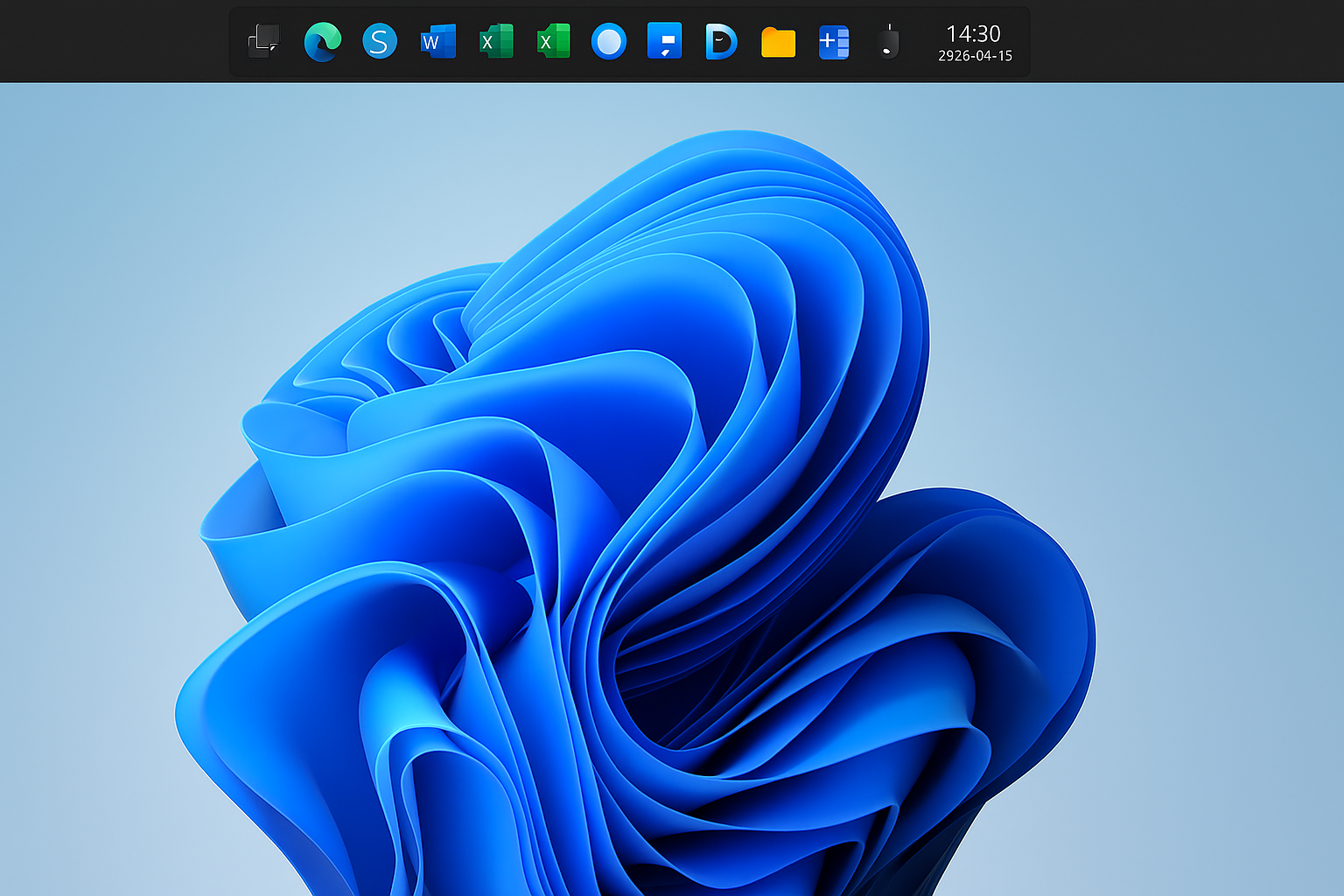This screenshot has height=896, width=1344.
Task: Open the blue letter D app icon
Action: click(x=721, y=41)
